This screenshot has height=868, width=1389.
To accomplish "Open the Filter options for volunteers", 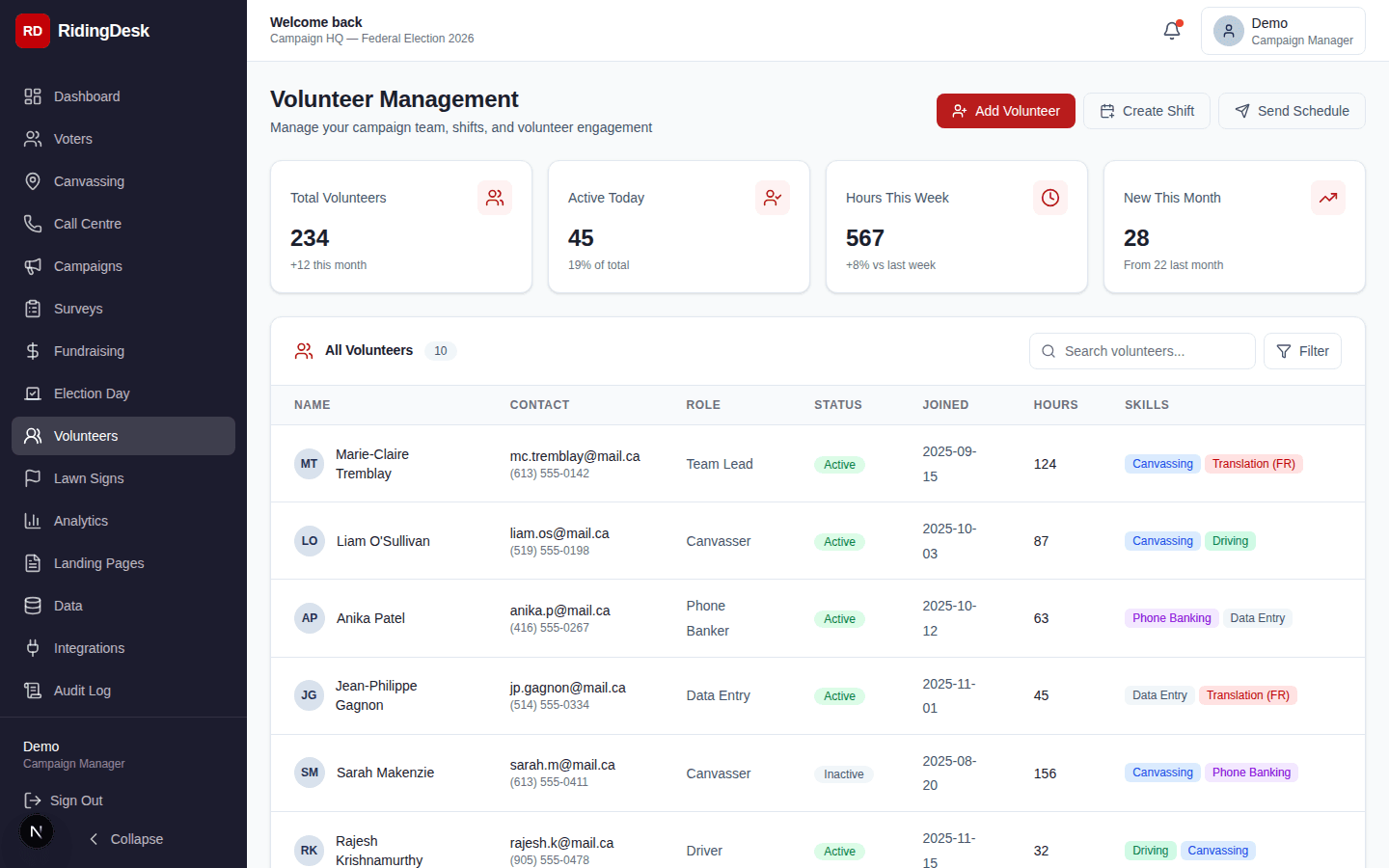I will 1302,351.
